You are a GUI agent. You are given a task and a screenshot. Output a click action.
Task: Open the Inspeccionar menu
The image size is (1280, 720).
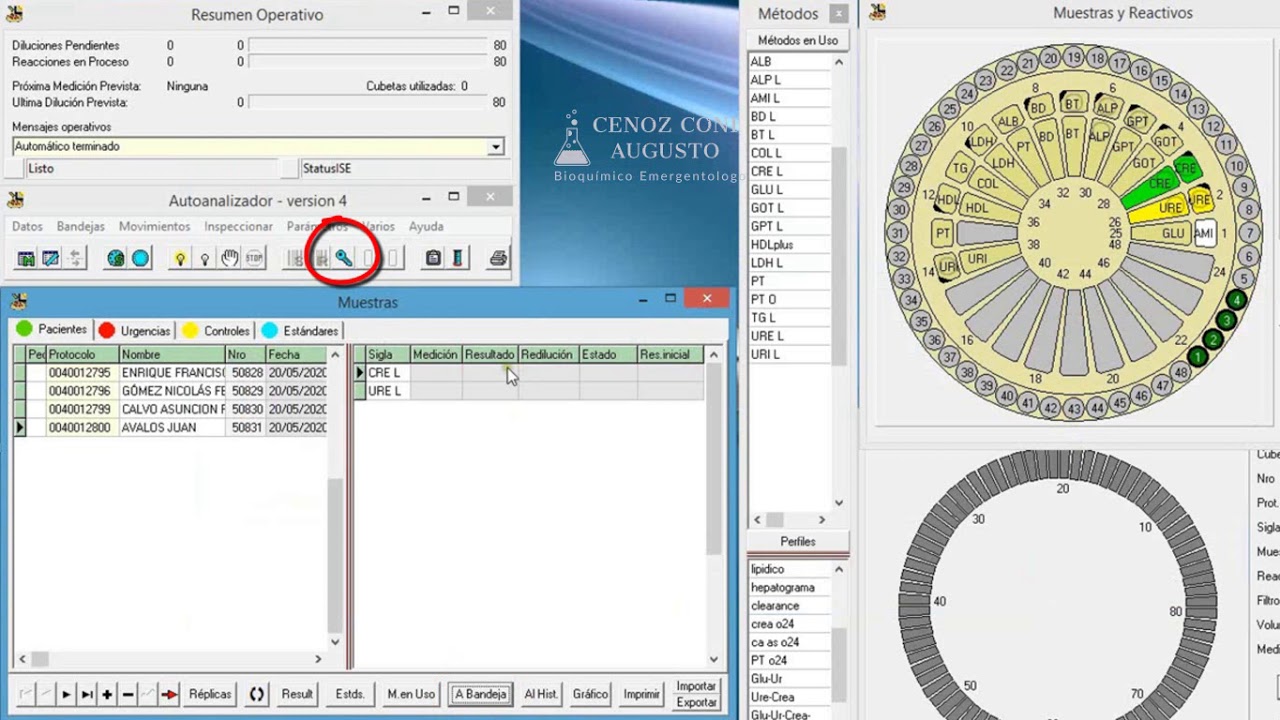pyautogui.click(x=238, y=227)
